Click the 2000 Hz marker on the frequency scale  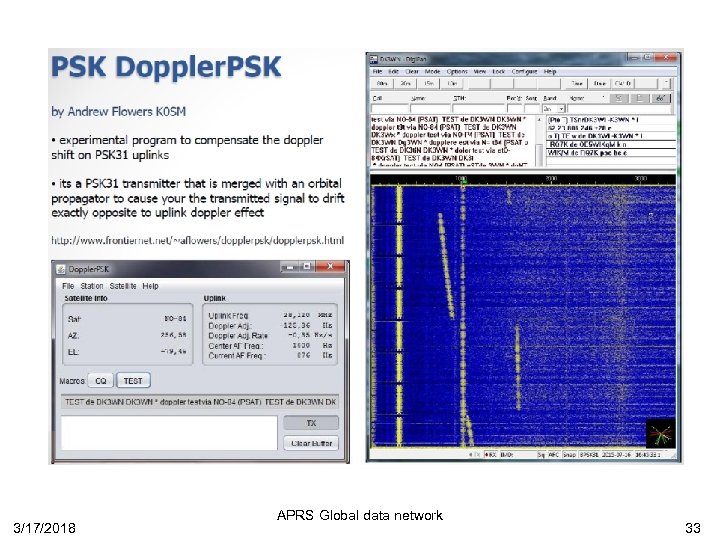coord(551,178)
